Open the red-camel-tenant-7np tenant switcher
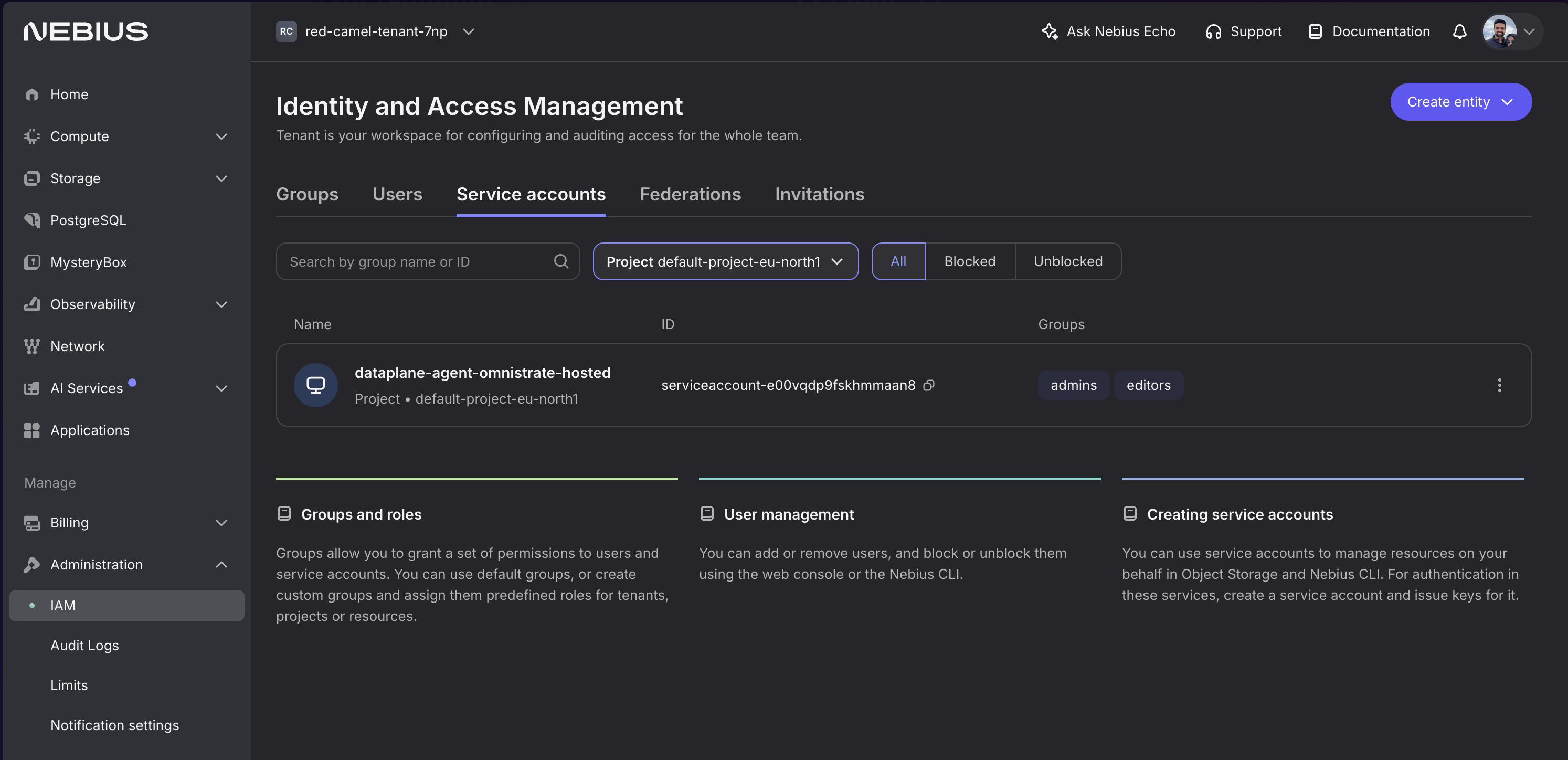 point(376,31)
